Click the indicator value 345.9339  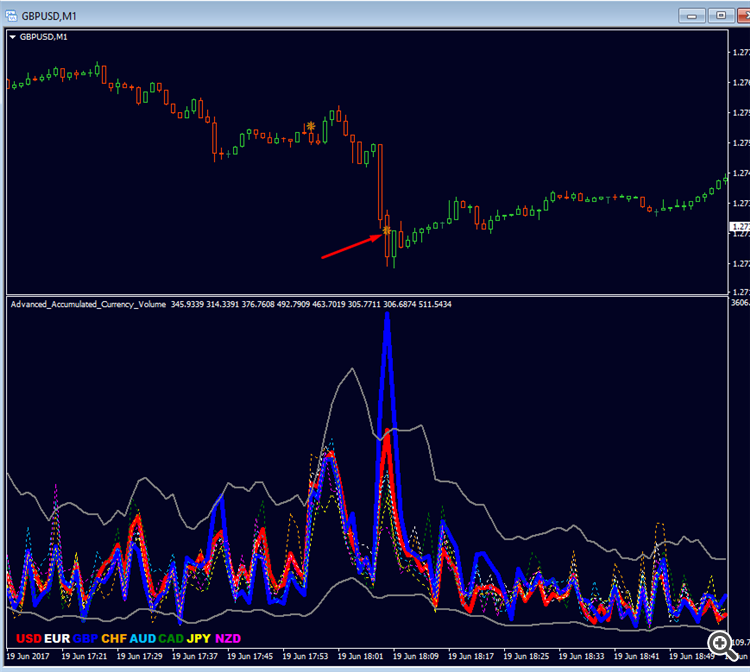click(x=188, y=304)
